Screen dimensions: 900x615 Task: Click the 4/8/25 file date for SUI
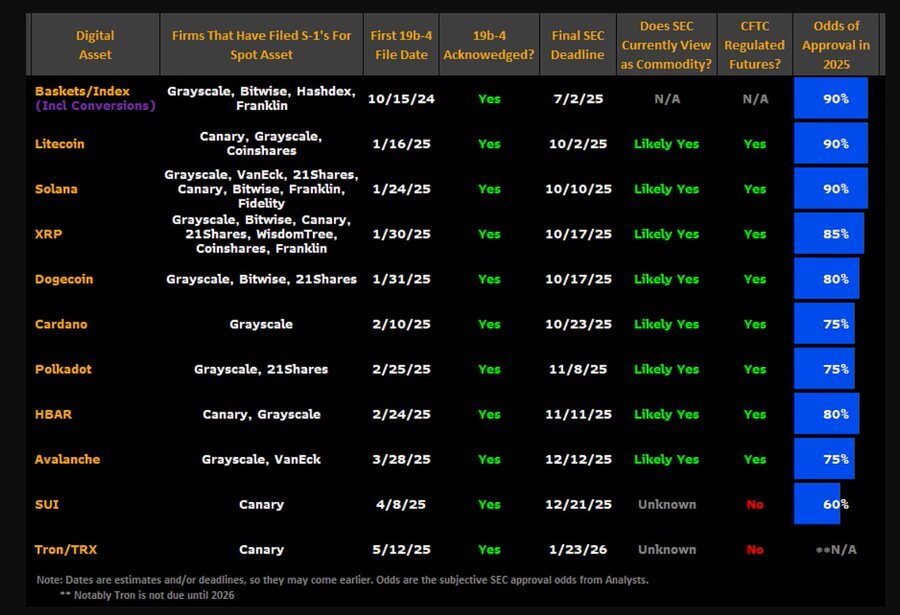401,504
